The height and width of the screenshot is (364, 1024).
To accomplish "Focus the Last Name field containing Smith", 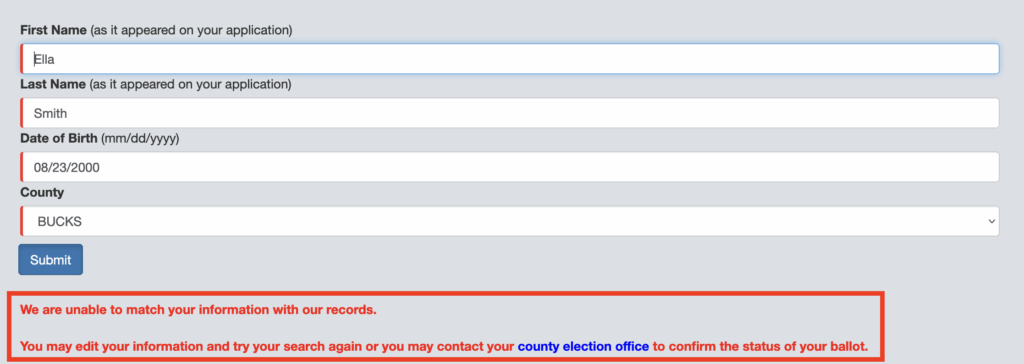I will [x=509, y=113].
